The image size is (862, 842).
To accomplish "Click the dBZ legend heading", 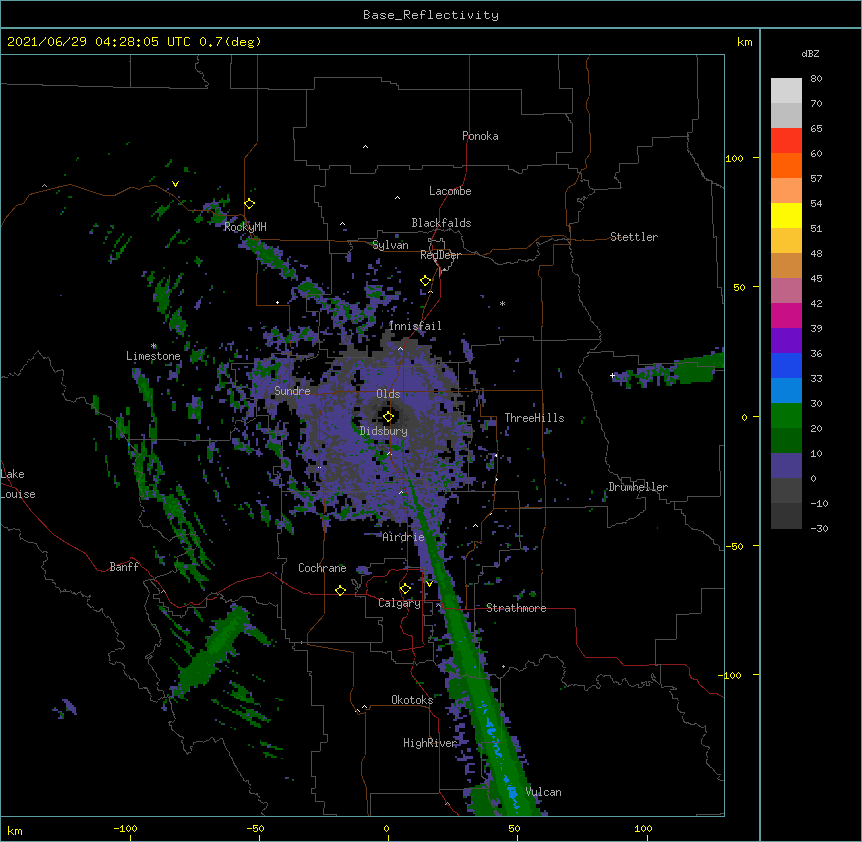I will pos(810,54).
